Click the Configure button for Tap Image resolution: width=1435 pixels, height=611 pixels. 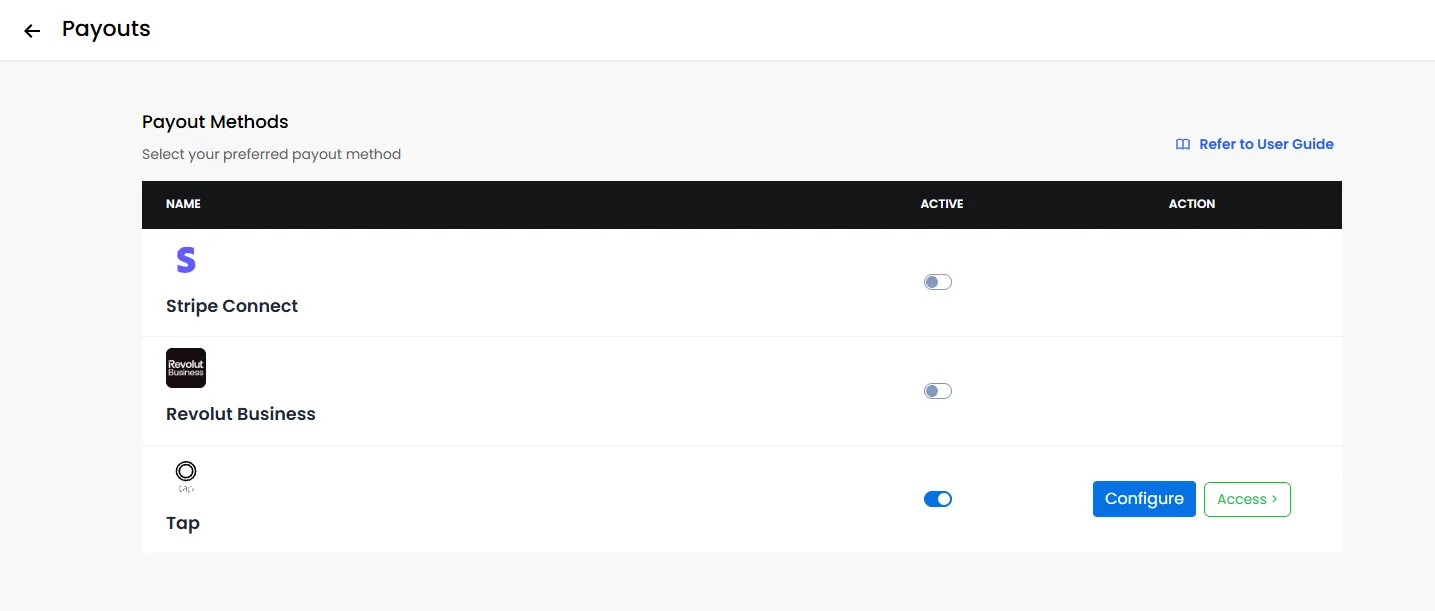1144,499
